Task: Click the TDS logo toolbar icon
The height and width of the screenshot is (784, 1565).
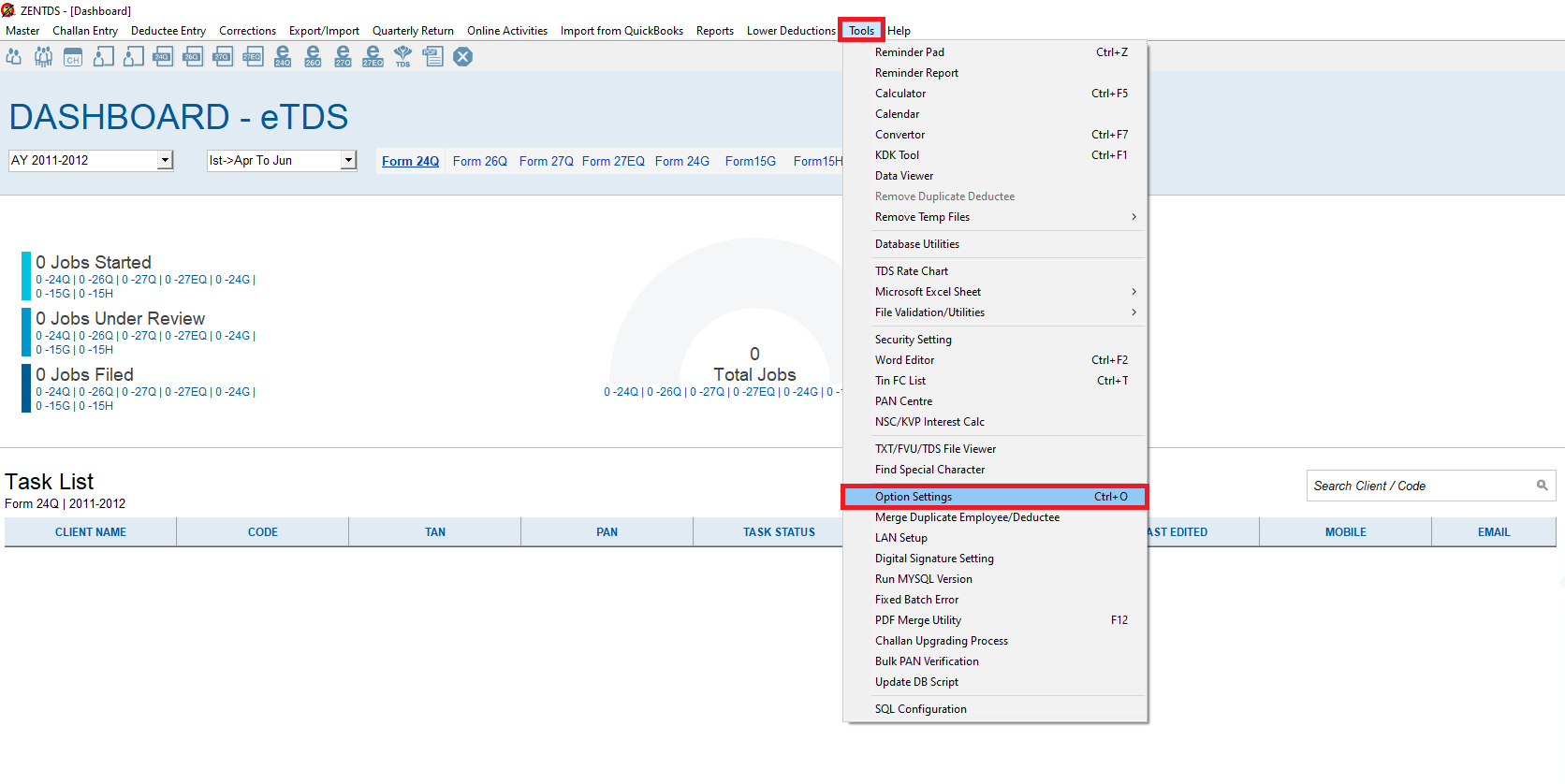Action: pyautogui.click(x=402, y=57)
